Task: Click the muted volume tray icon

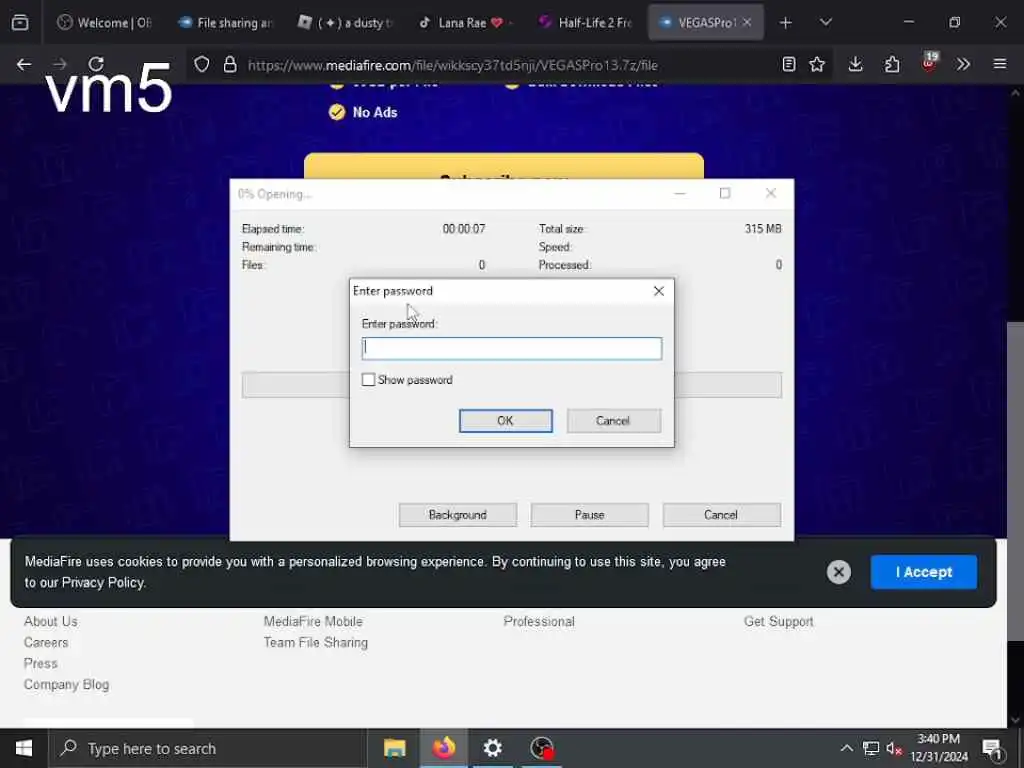Action: coord(894,748)
